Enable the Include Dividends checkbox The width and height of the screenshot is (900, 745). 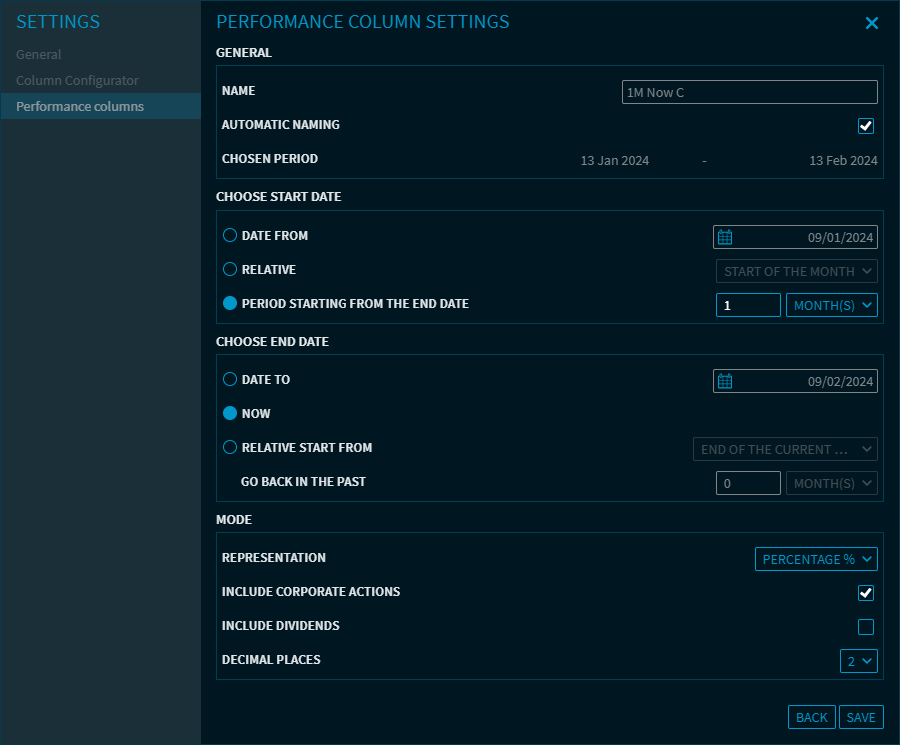pos(866,627)
